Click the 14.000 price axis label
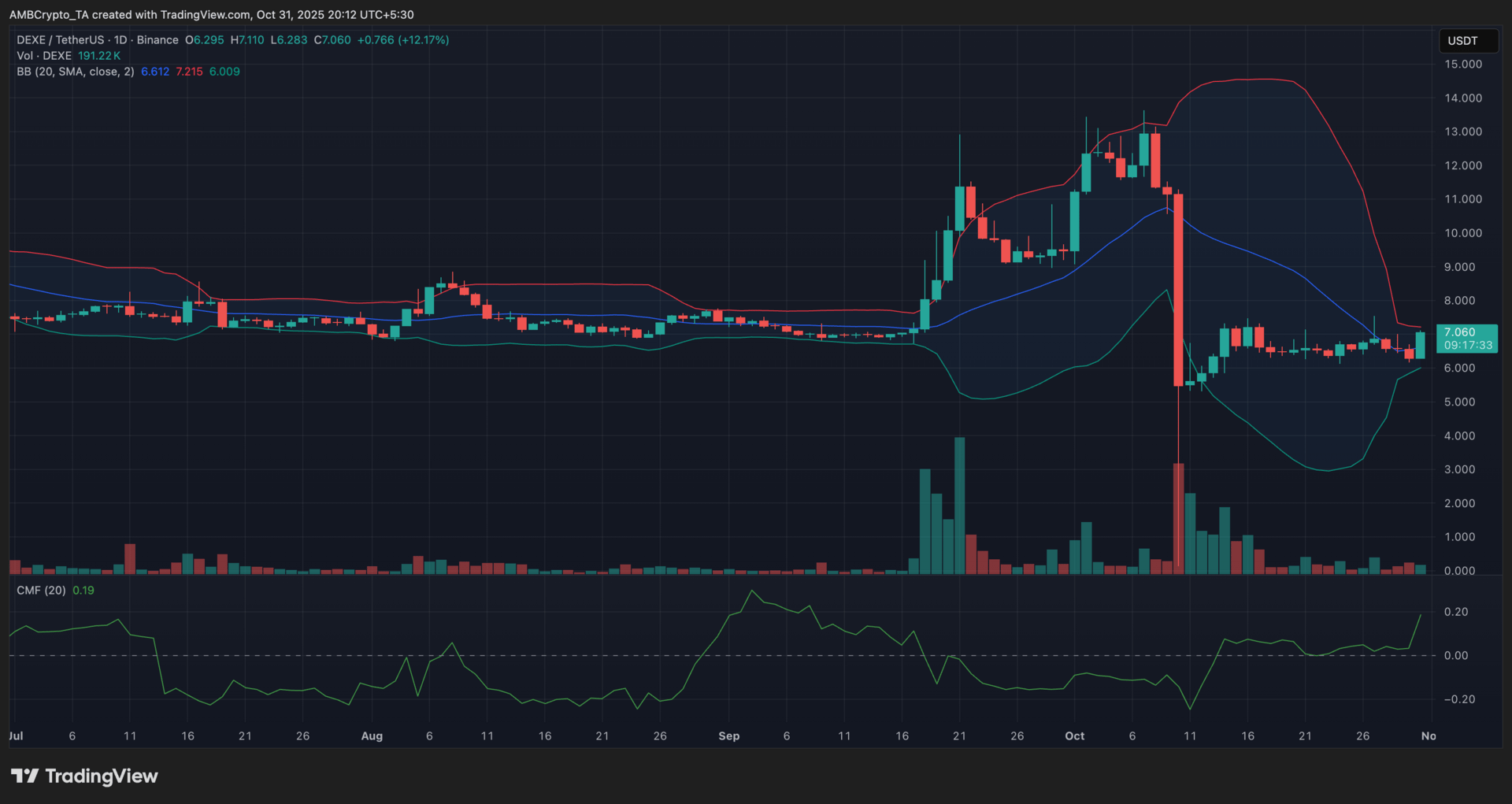This screenshot has width=1512, height=804. pos(1463,98)
